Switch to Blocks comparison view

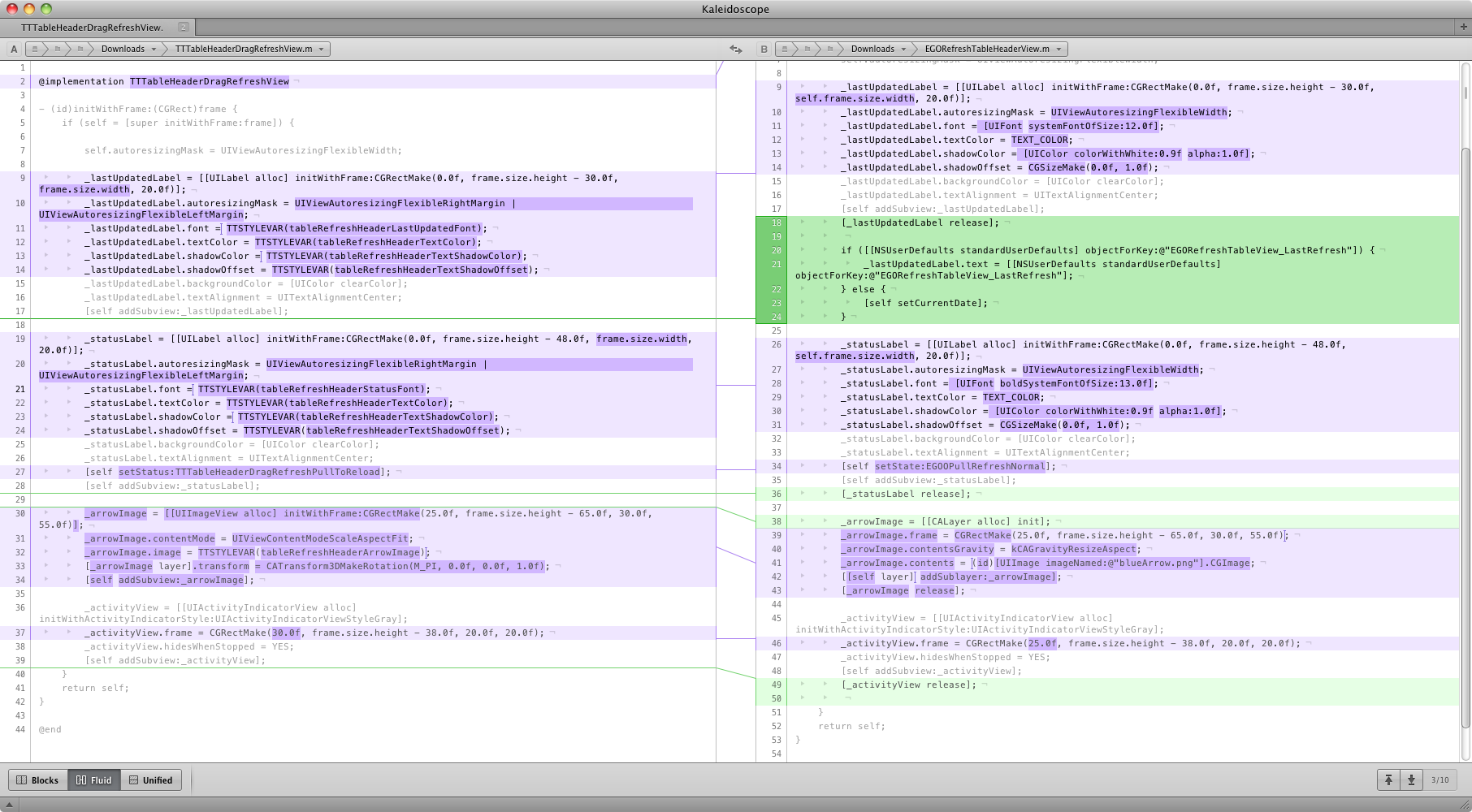click(38, 780)
